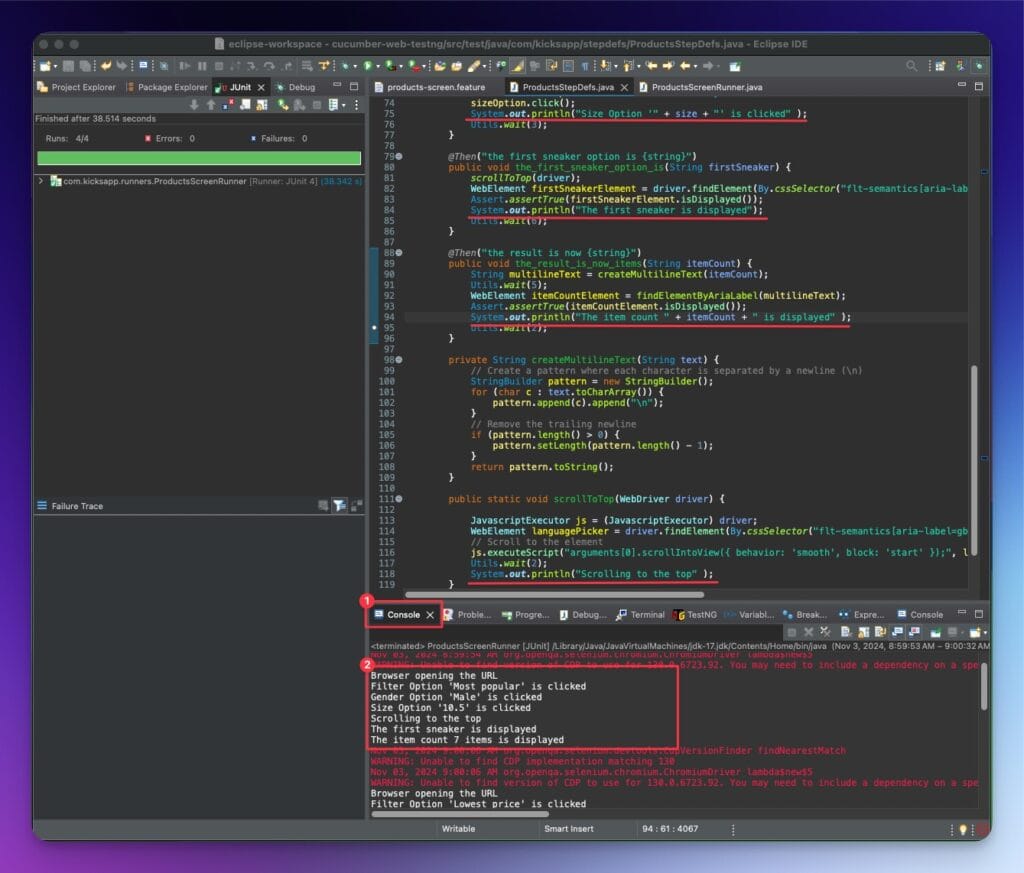Click the green Run button in toolbar
The height and width of the screenshot is (873, 1024).
[368, 66]
